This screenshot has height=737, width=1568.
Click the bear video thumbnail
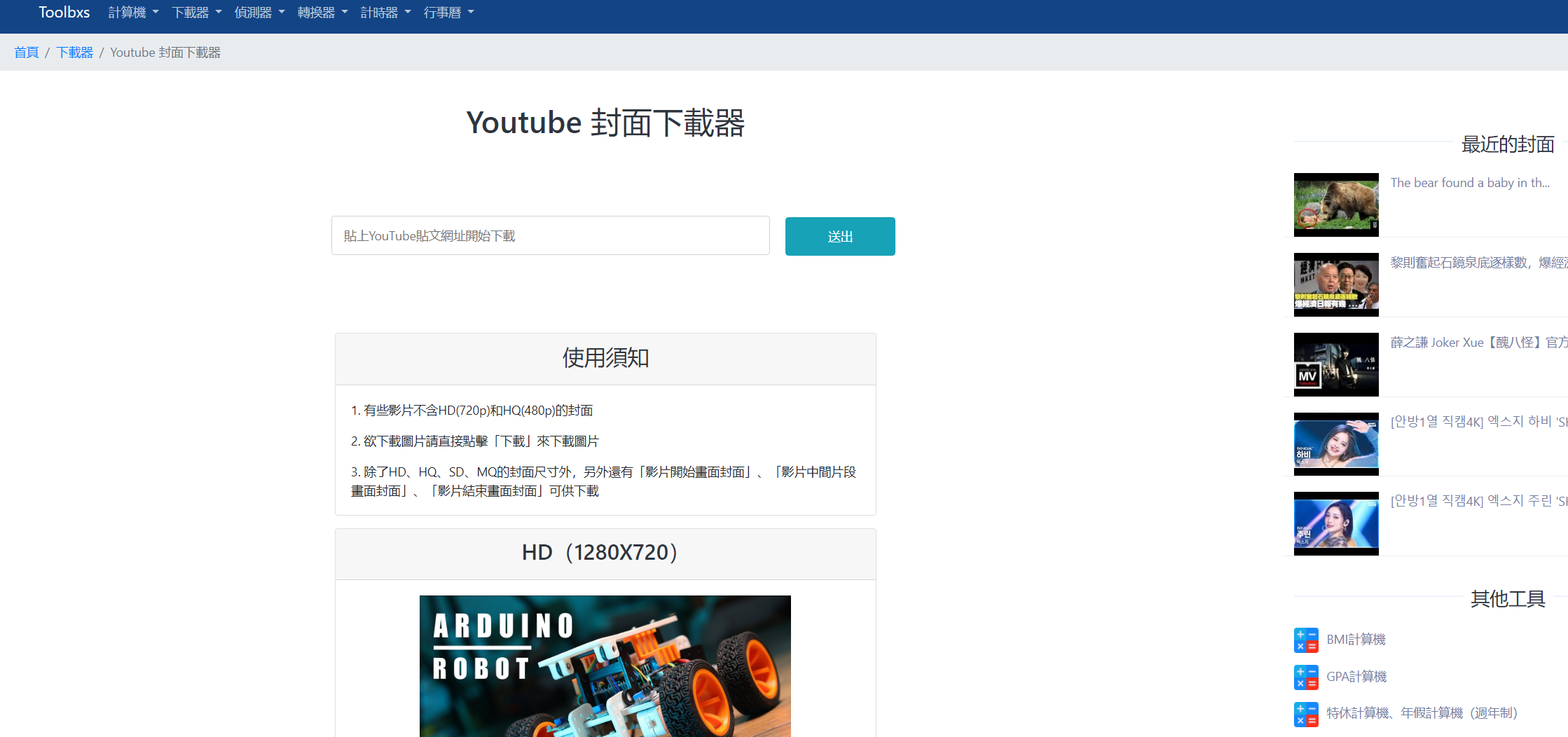(1335, 204)
